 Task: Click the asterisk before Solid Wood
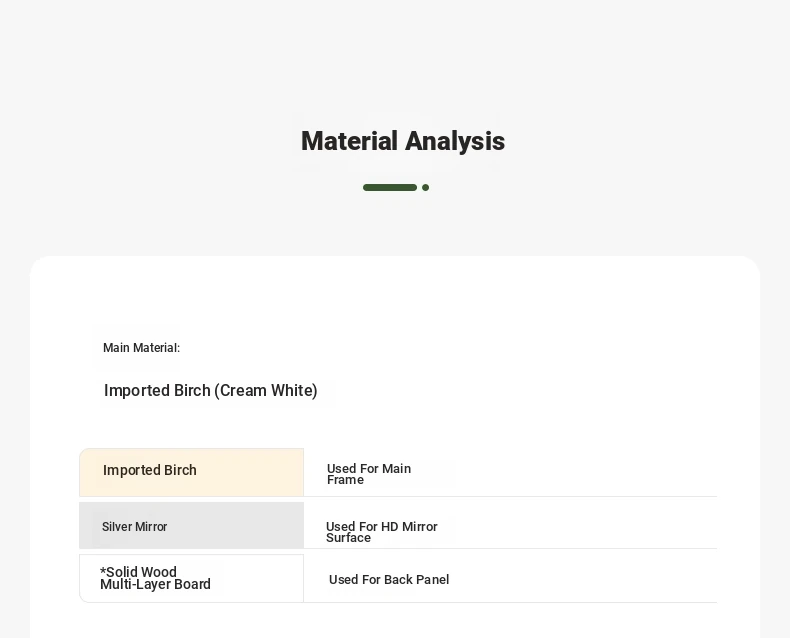(x=103, y=571)
